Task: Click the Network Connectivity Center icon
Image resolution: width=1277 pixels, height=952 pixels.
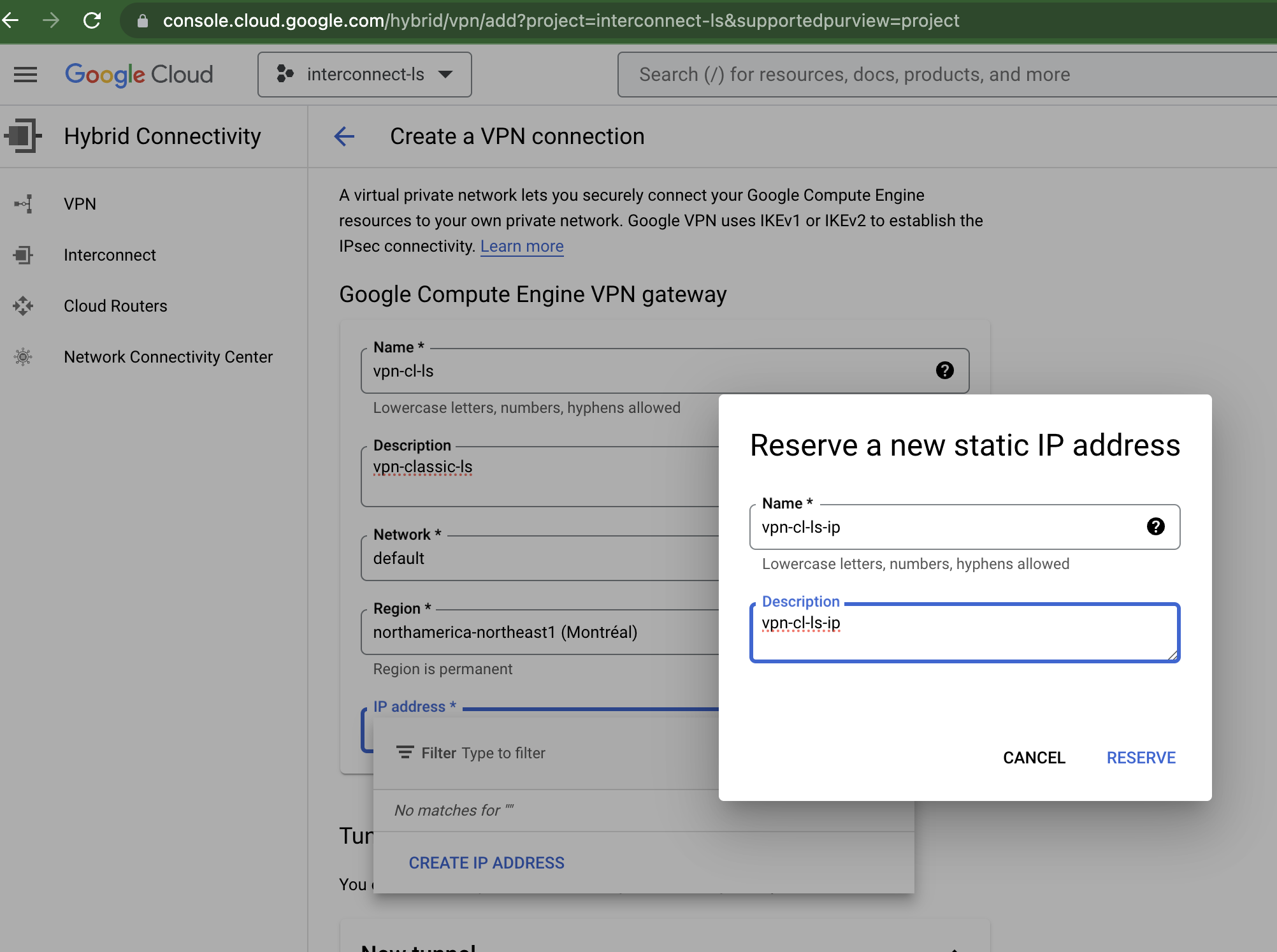Action: pyautogui.click(x=24, y=357)
